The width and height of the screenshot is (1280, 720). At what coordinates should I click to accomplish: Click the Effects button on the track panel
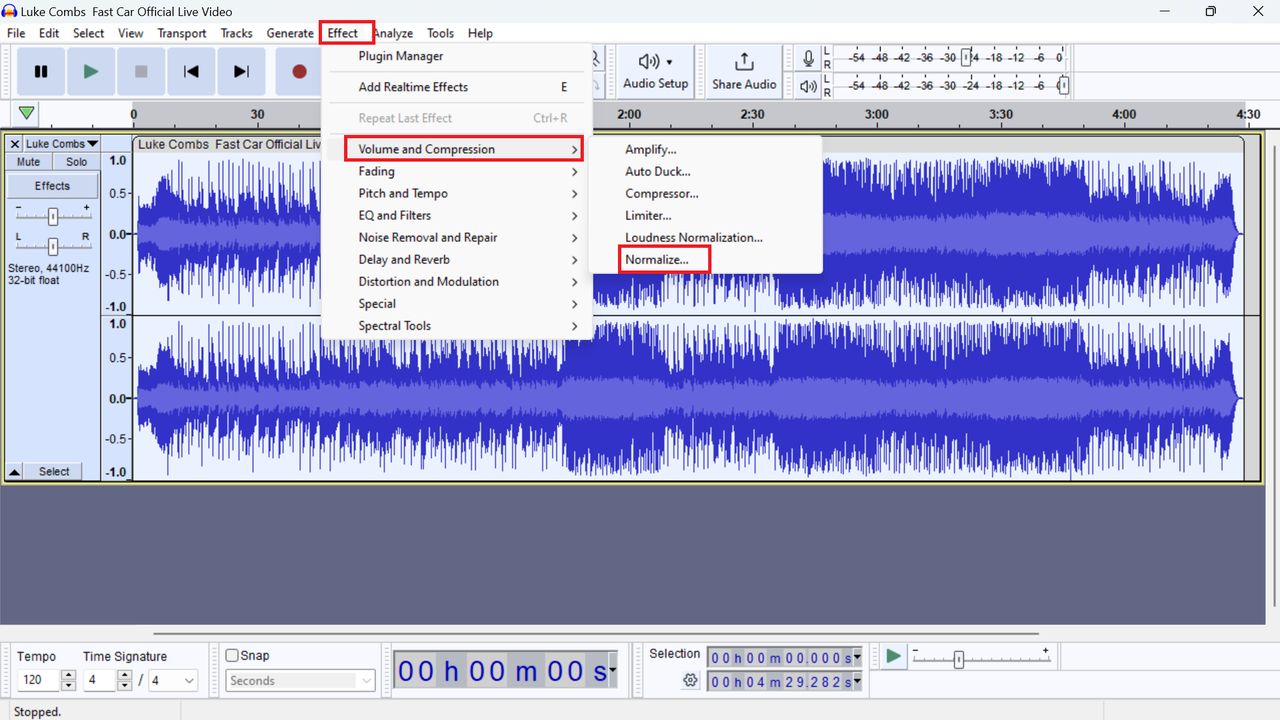[x=52, y=184]
